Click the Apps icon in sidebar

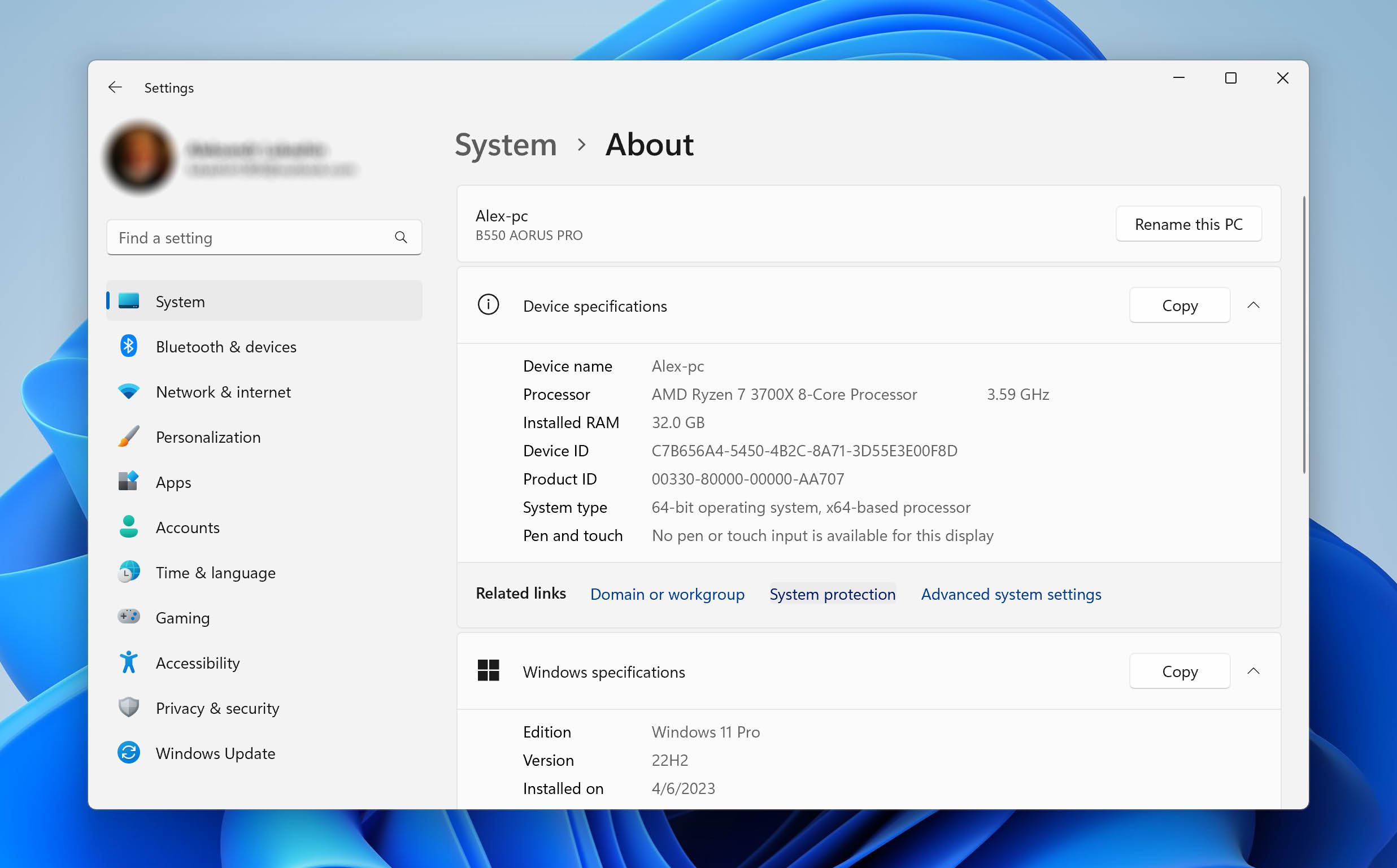[x=129, y=481]
